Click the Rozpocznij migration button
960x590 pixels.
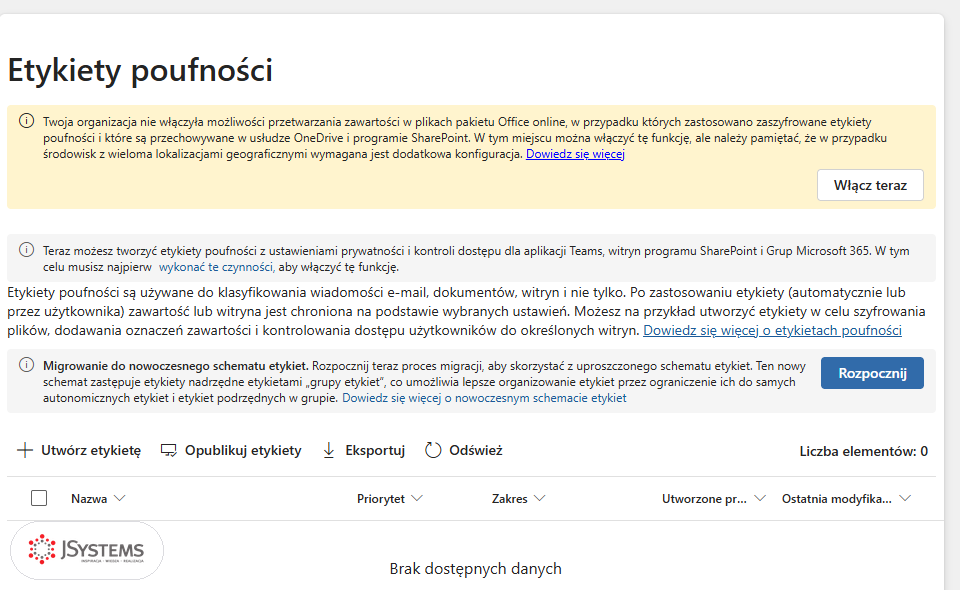click(x=872, y=373)
